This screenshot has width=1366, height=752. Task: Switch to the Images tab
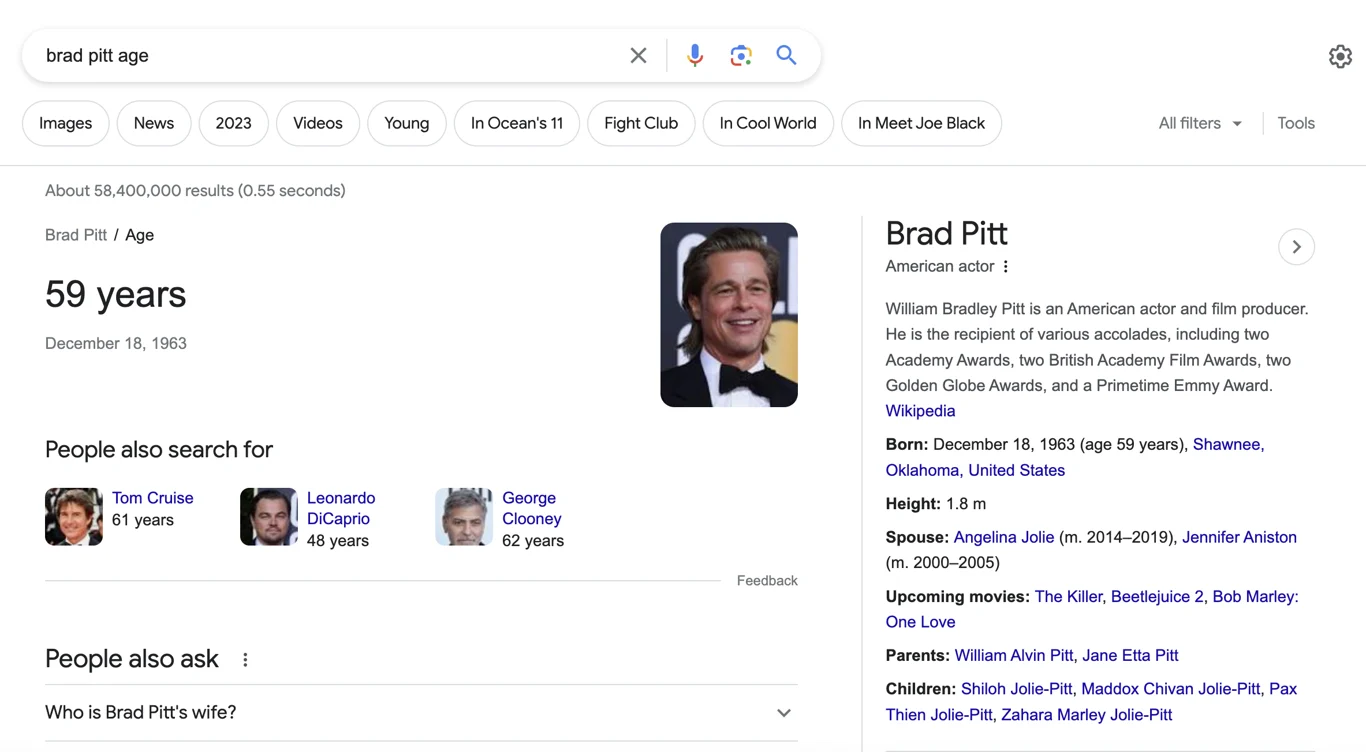click(x=65, y=123)
